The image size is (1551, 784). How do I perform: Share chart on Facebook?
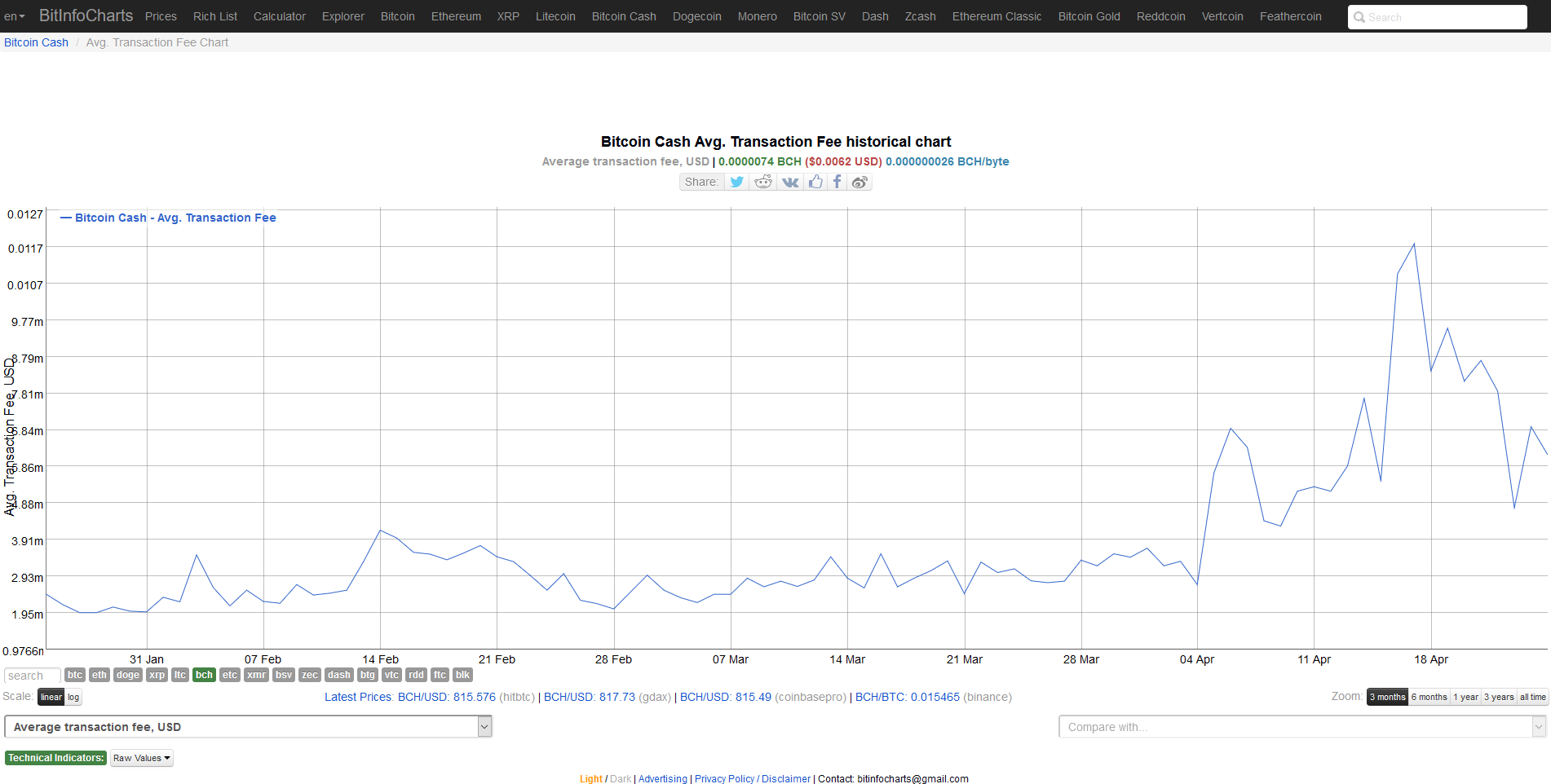[x=837, y=182]
